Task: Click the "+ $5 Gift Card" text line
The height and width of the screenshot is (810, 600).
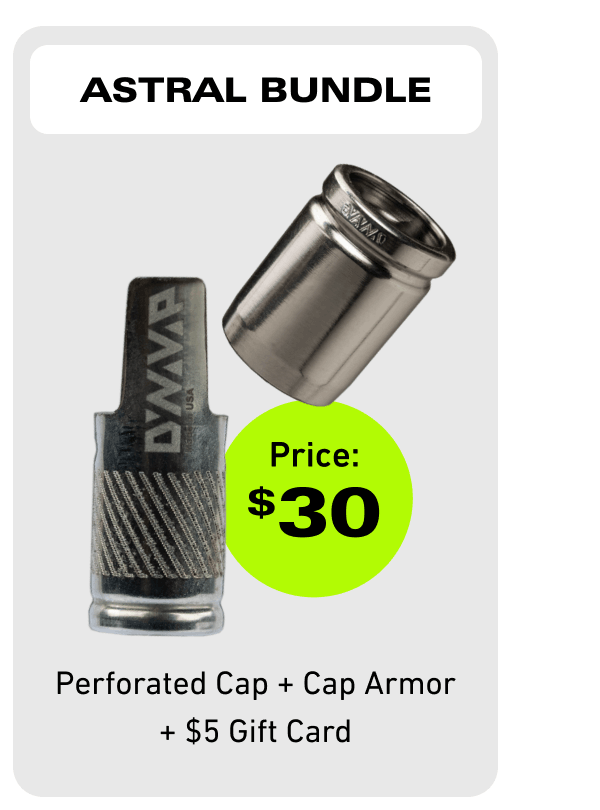Action: [x=255, y=731]
